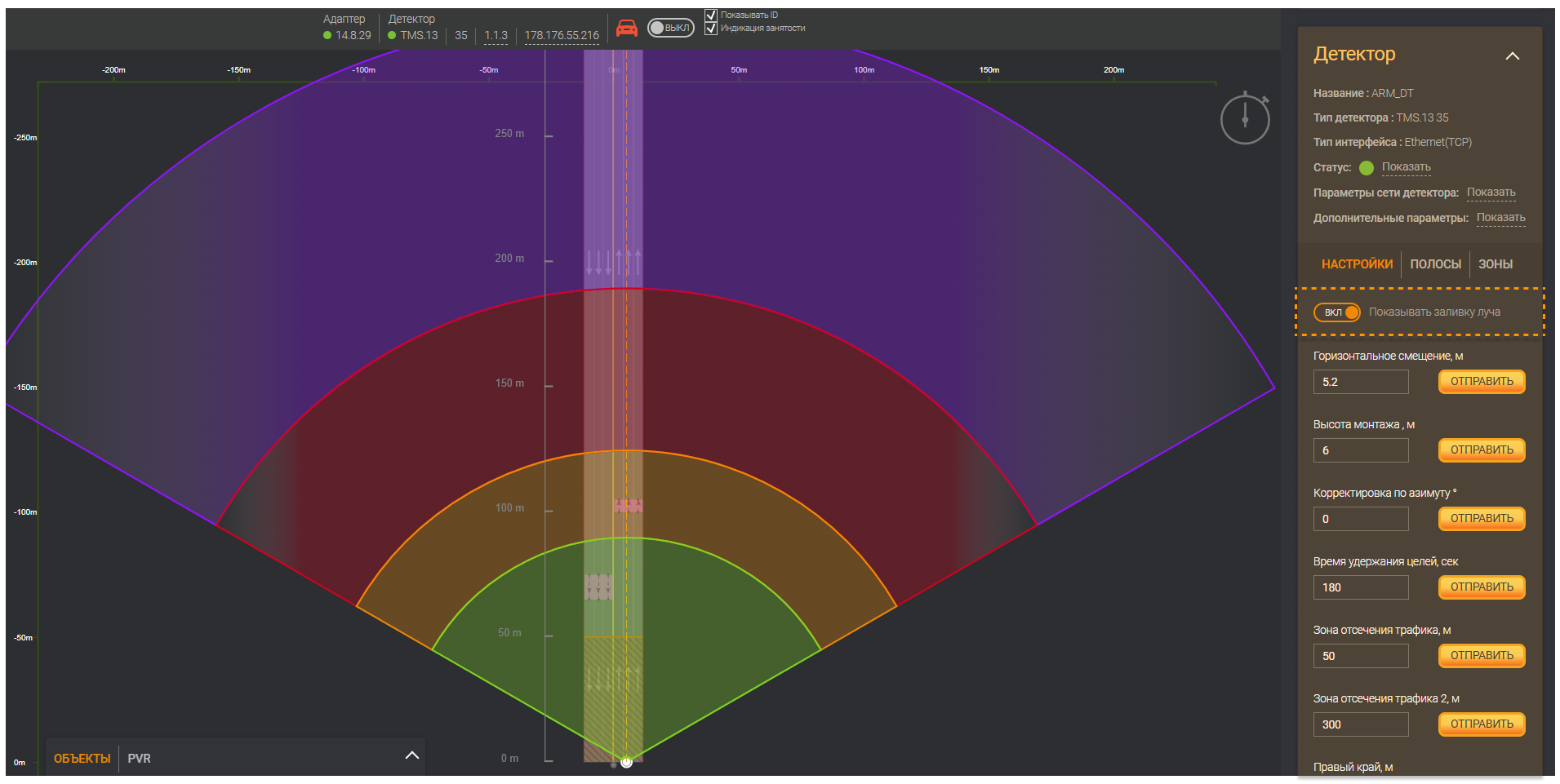
Task: Click the red car icon in the top bar
Action: point(627,29)
